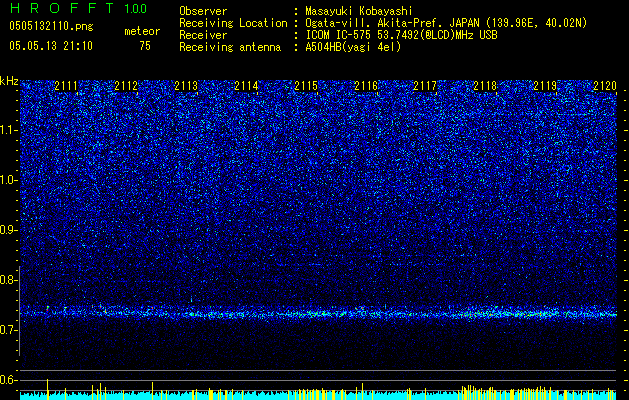Click the 2118 time marker
Image resolution: width=629 pixels, height=400 pixels.
coord(485,86)
